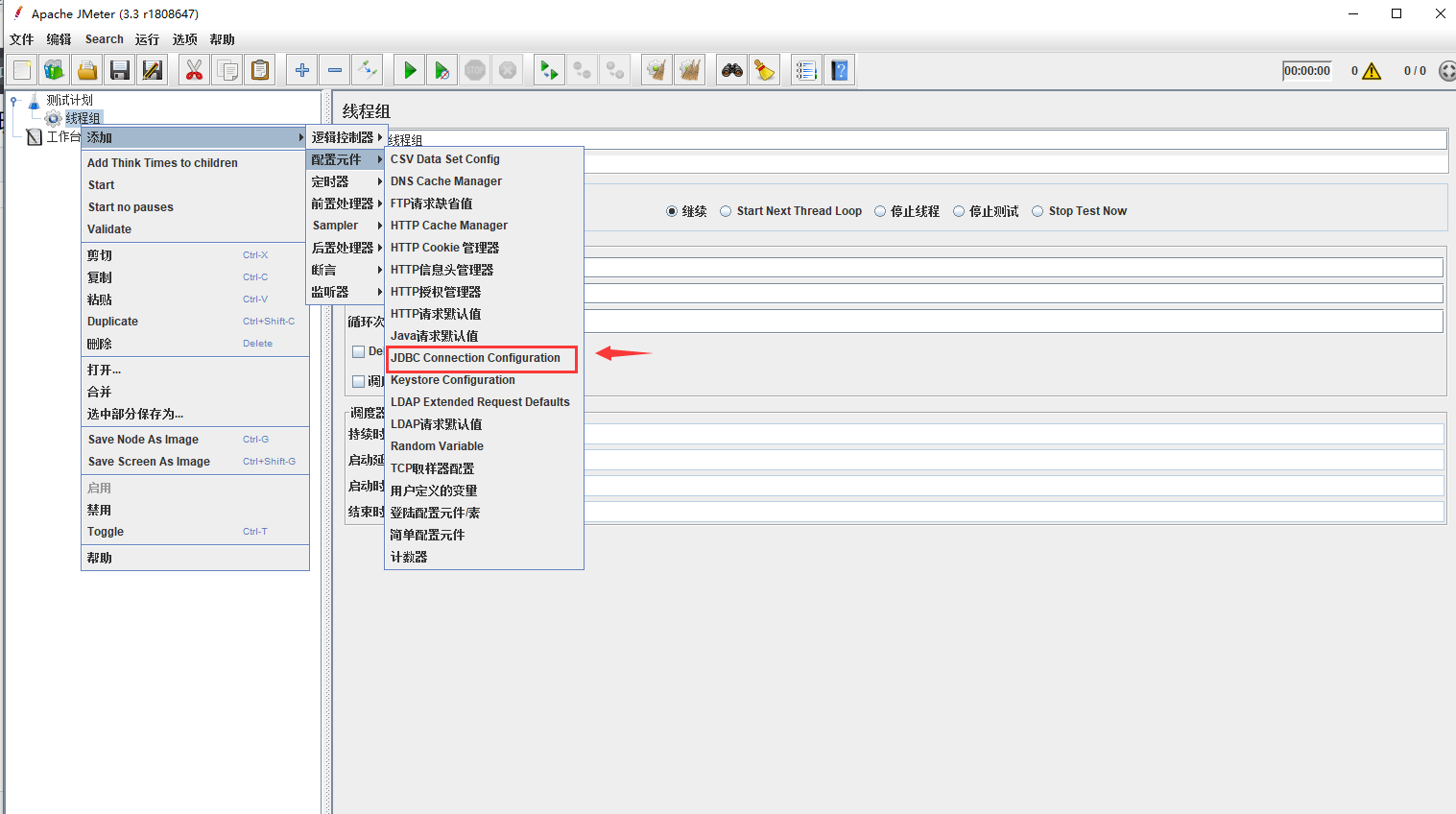
Task: Open the 运行 menu in menu bar
Action: point(147,39)
